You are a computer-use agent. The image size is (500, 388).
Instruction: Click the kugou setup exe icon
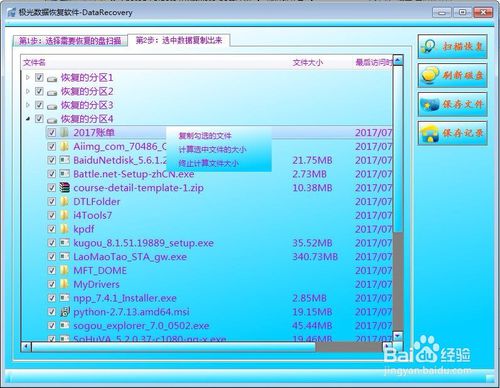click(64, 242)
